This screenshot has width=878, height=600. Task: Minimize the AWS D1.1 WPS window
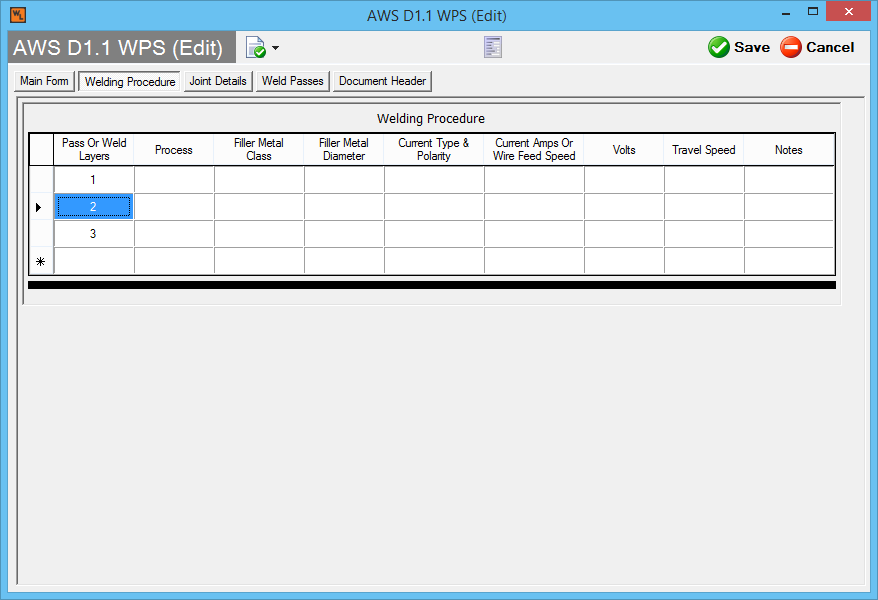(x=786, y=12)
